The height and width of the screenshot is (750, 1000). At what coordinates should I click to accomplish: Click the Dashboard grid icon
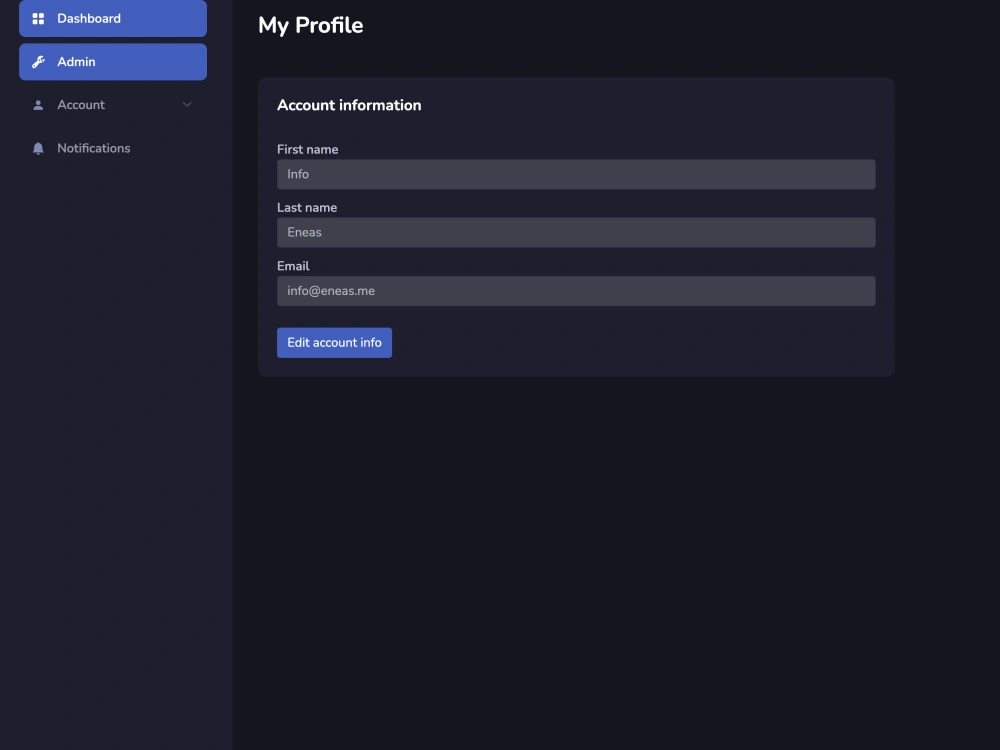coord(38,18)
